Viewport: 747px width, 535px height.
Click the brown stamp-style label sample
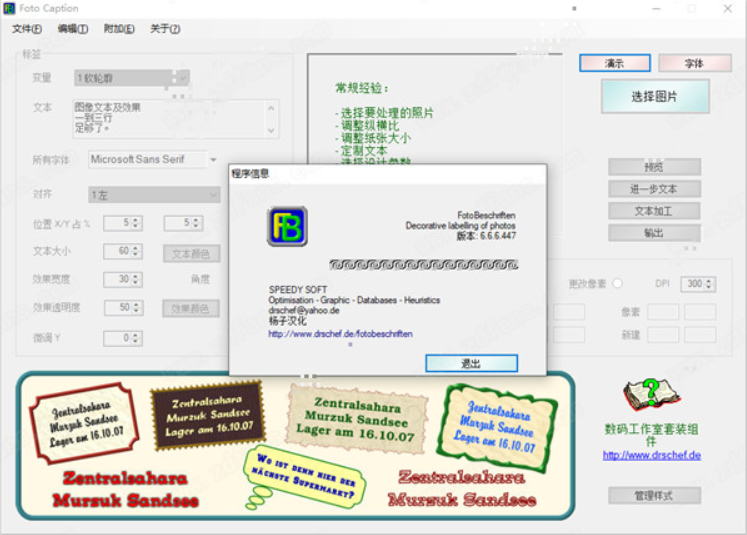coord(208,414)
